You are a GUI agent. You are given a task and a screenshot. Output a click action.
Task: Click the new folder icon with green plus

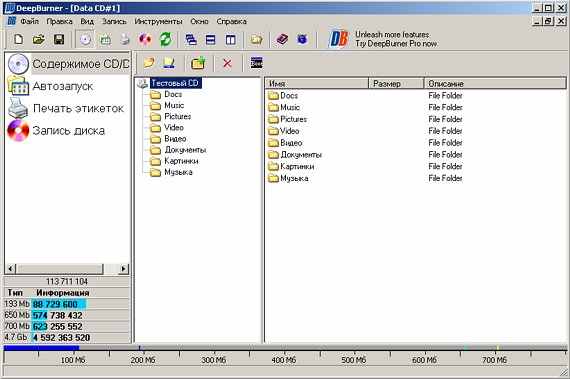(198, 63)
